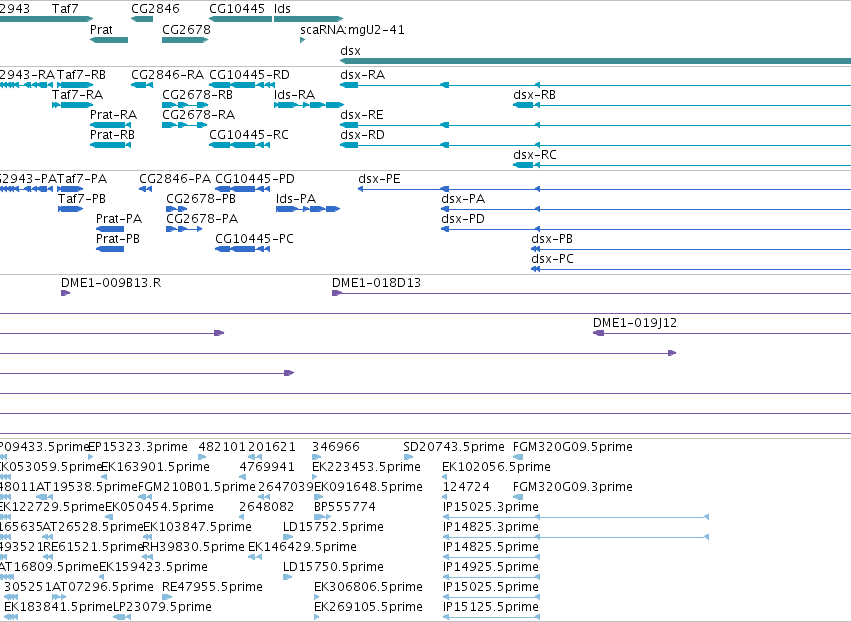Viewport: 851px width, 622px height.
Task: Select the Taf7-RB transcript label
Action: (81, 74)
